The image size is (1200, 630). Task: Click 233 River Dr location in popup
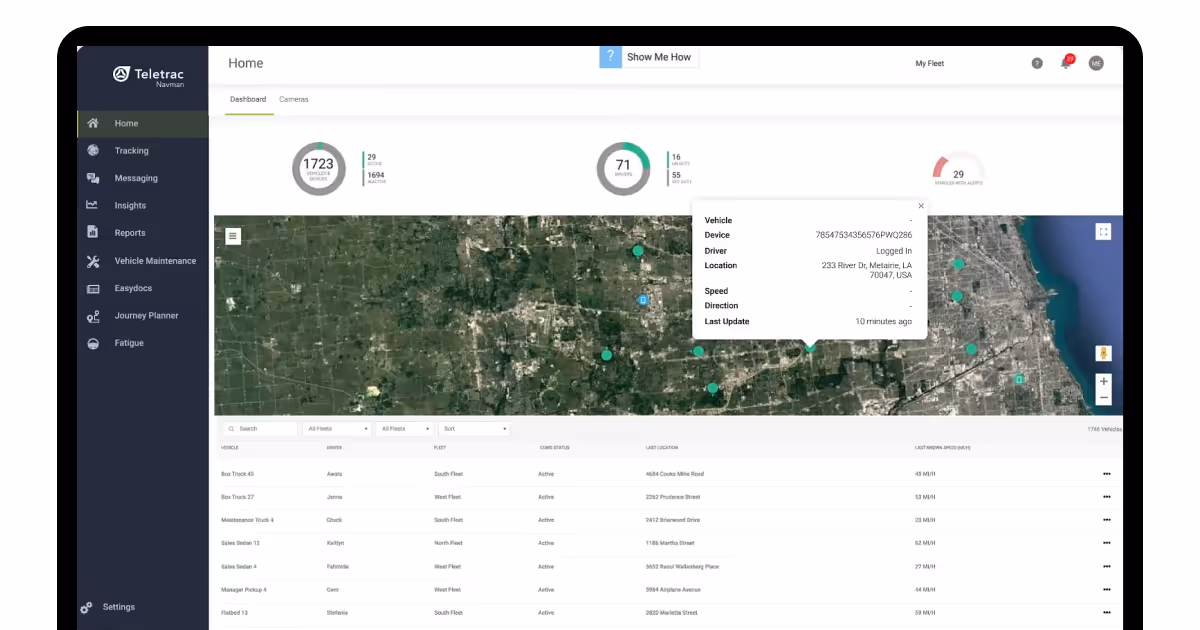(x=867, y=270)
